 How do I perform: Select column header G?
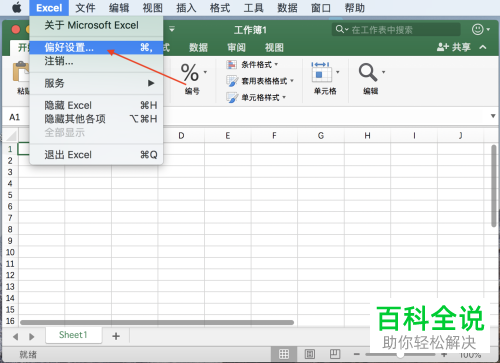click(x=321, y=136)
